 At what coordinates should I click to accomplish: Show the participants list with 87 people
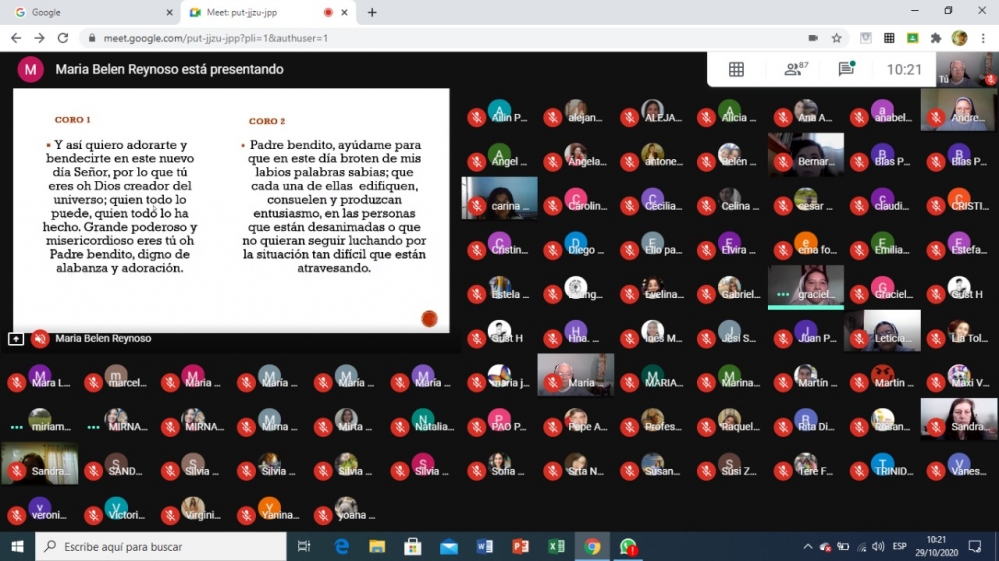point(796,69)
